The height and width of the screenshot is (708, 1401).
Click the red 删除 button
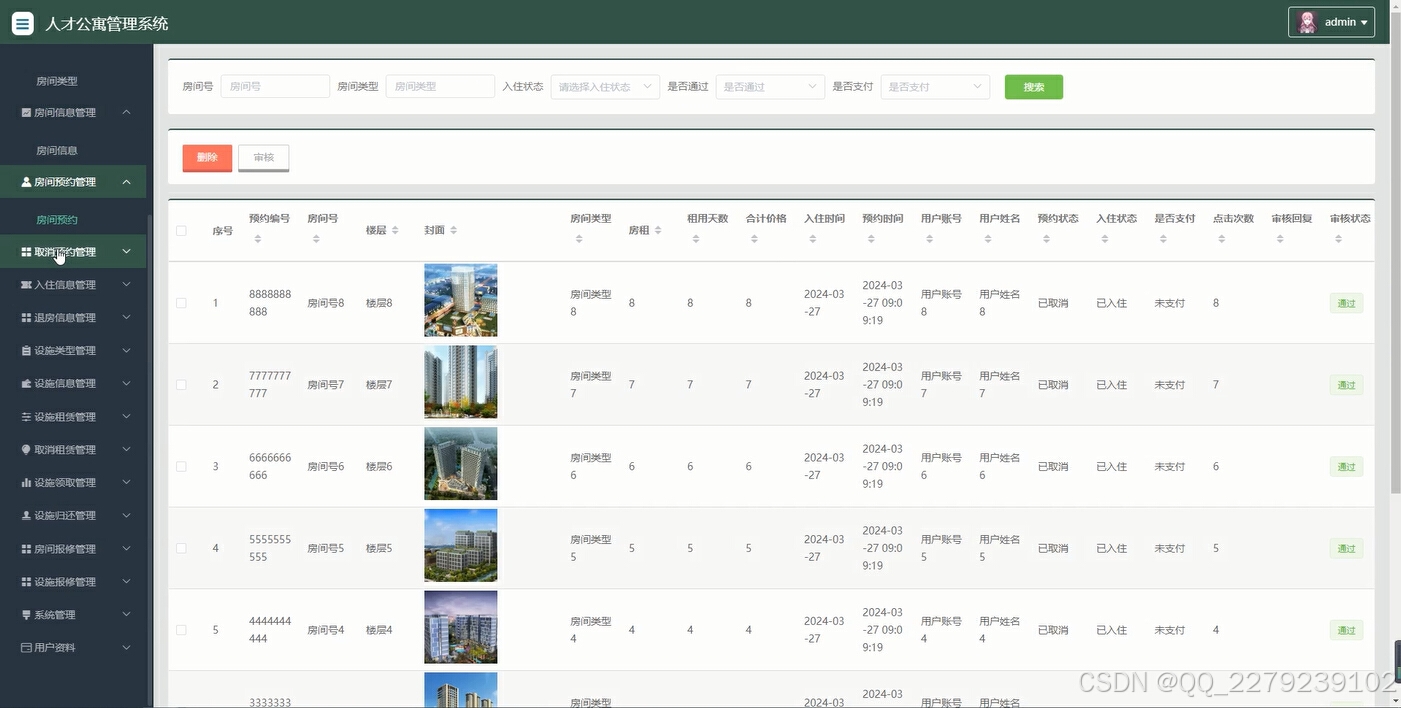207,158
